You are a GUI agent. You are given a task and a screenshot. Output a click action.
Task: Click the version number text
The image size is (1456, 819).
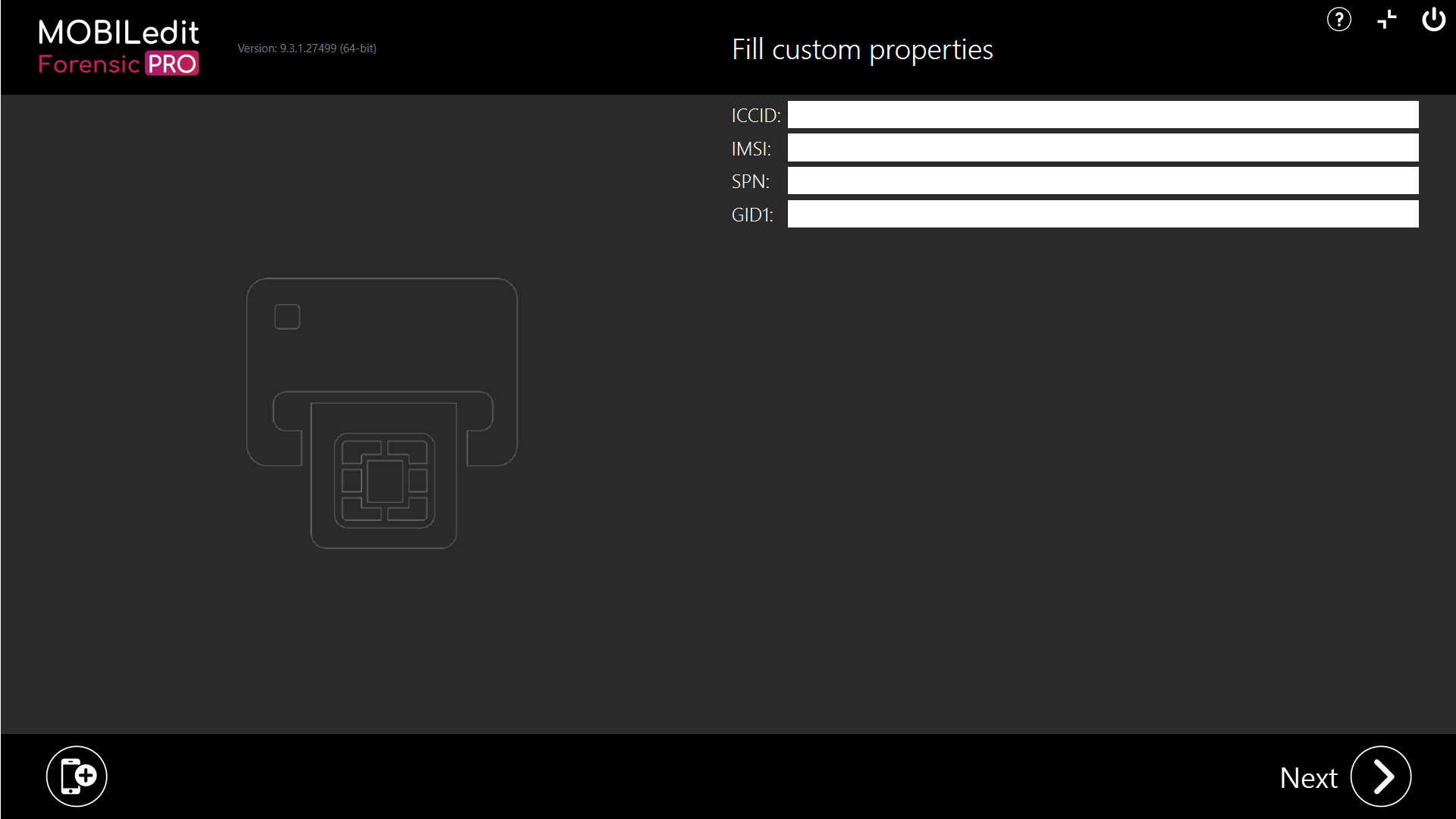[307, 49]
